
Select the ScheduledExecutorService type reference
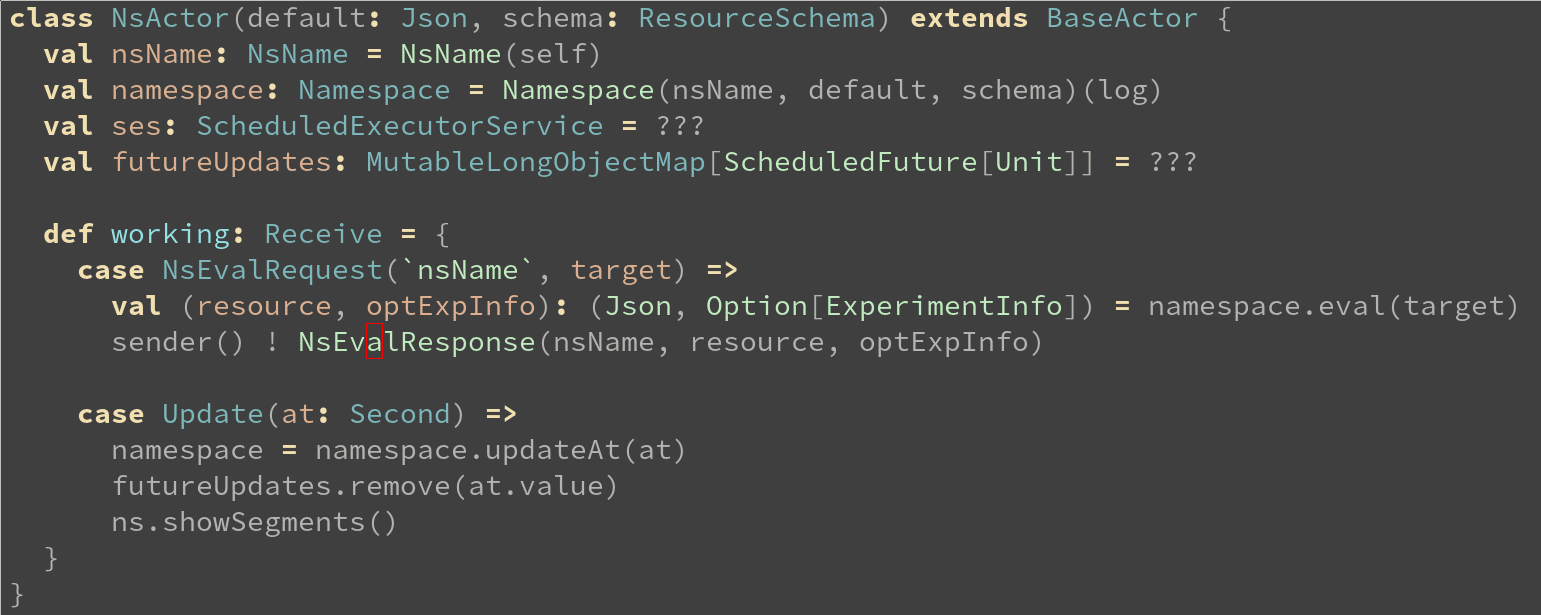coord(400,126)
